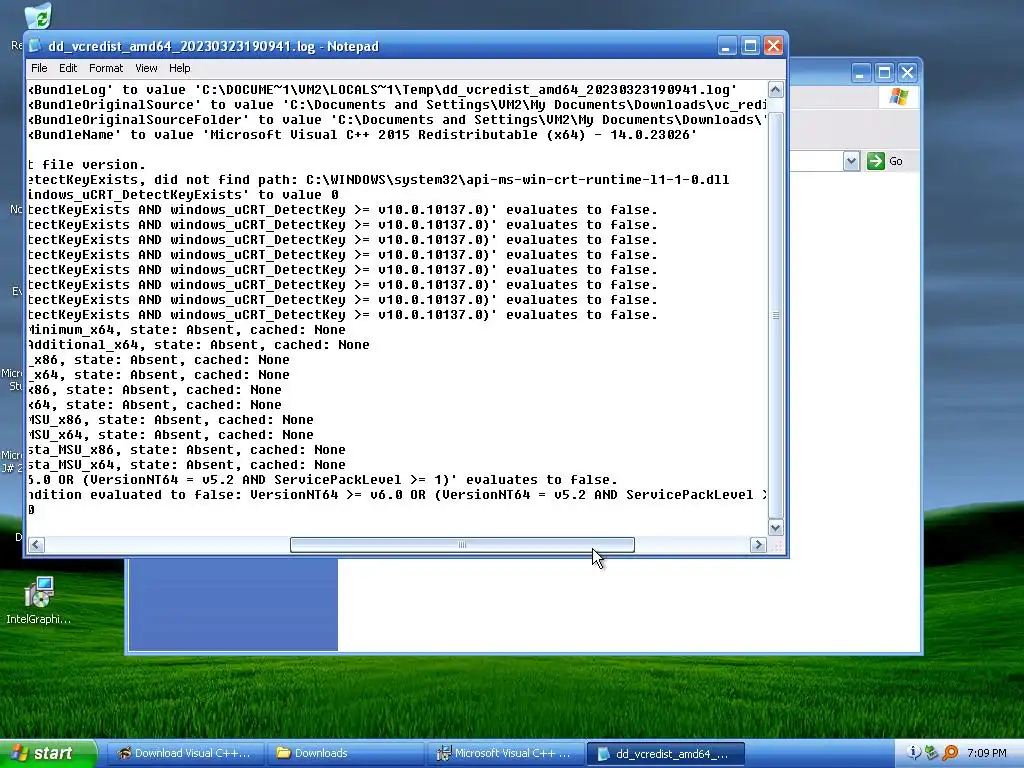Click the 'indows_uCRT_DetectKeyExists' to value 0 line
1024x768 pixels.
pos(184,195)
